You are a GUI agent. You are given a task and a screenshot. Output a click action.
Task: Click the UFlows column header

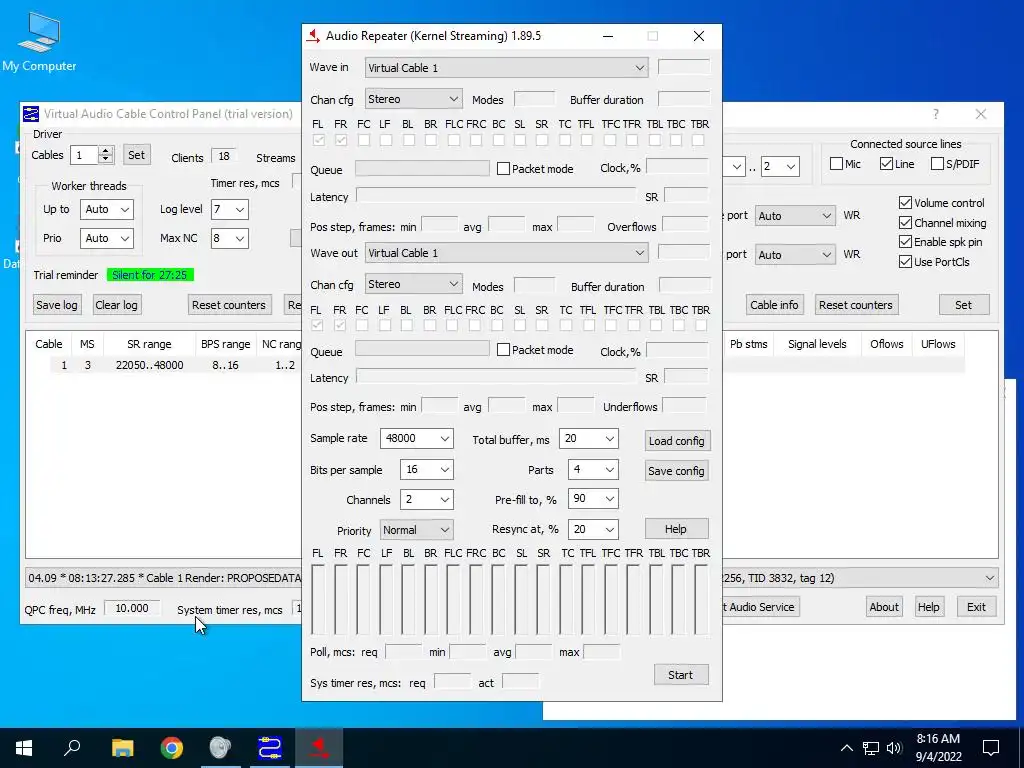(938, 344)
